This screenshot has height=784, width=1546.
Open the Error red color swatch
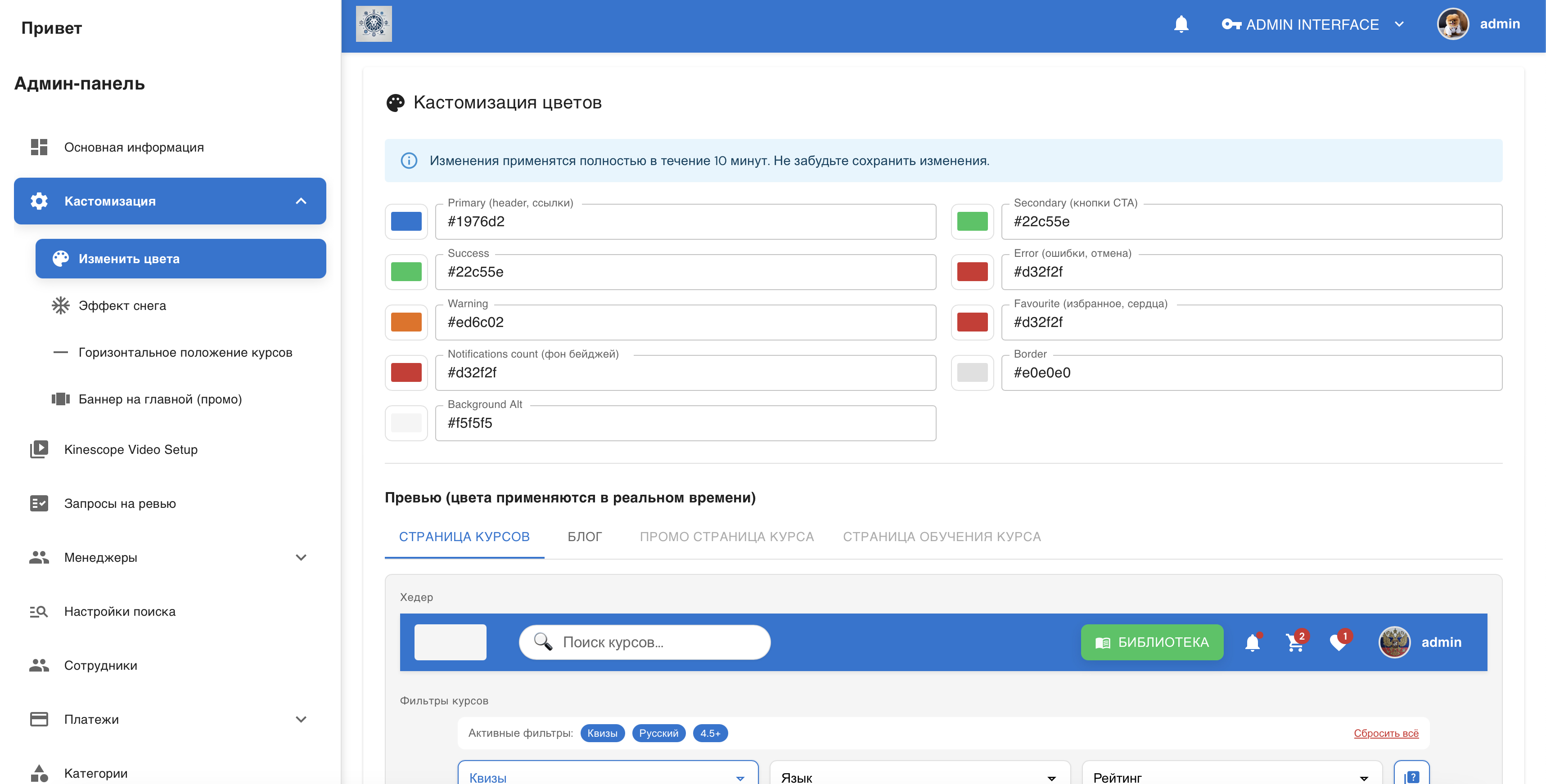coord(972,272)
